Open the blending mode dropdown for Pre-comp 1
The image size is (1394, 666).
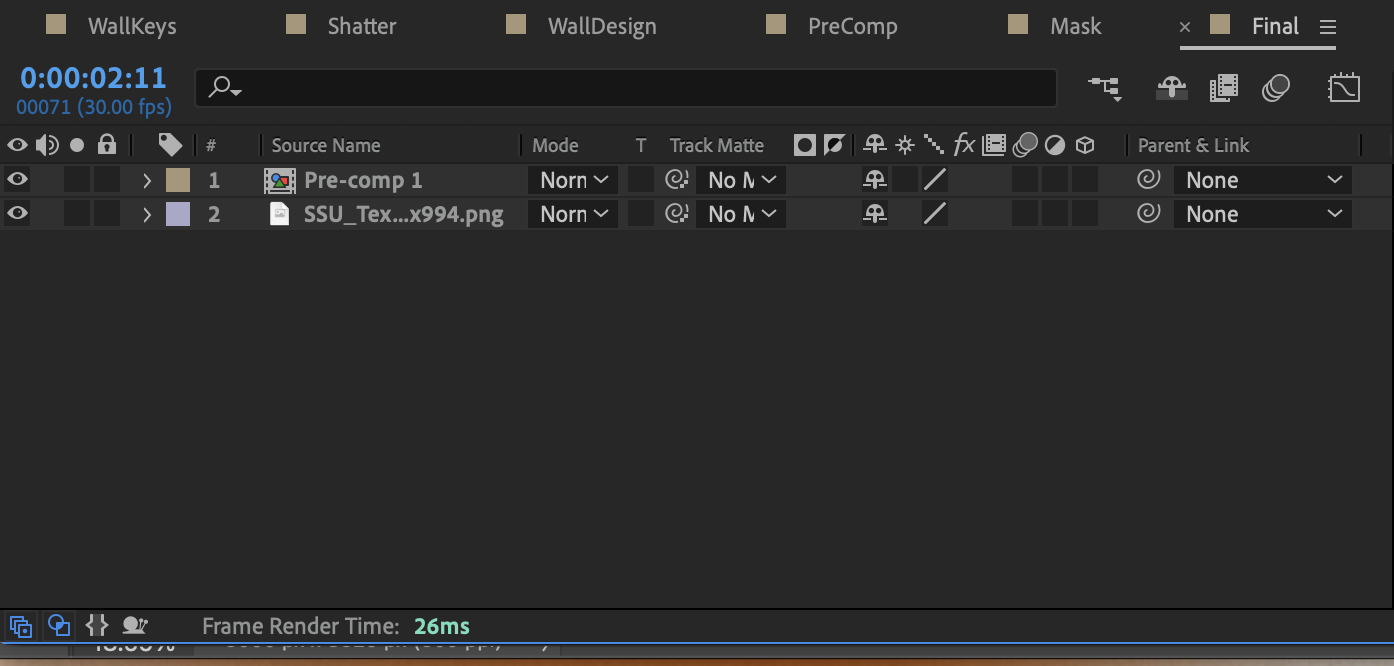(572, 179)
